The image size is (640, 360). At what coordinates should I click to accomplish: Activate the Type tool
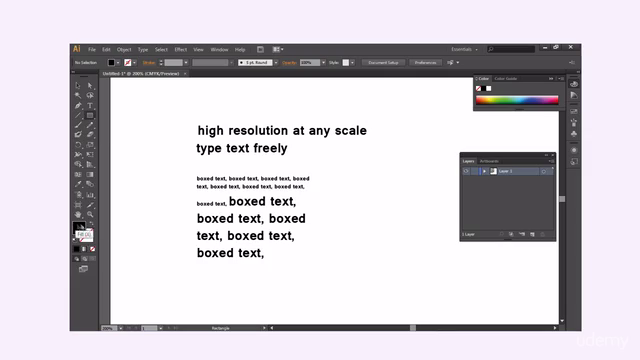click(x=90, y=105)
